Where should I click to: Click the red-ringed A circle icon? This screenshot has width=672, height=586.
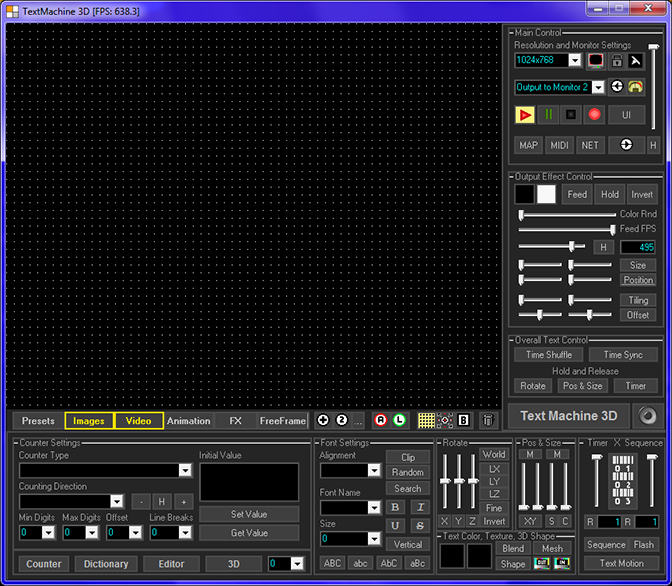[381, 420]
